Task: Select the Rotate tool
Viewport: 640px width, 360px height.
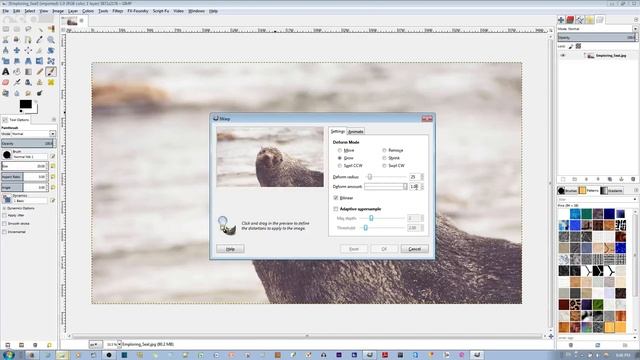Action: click(51, 50)
